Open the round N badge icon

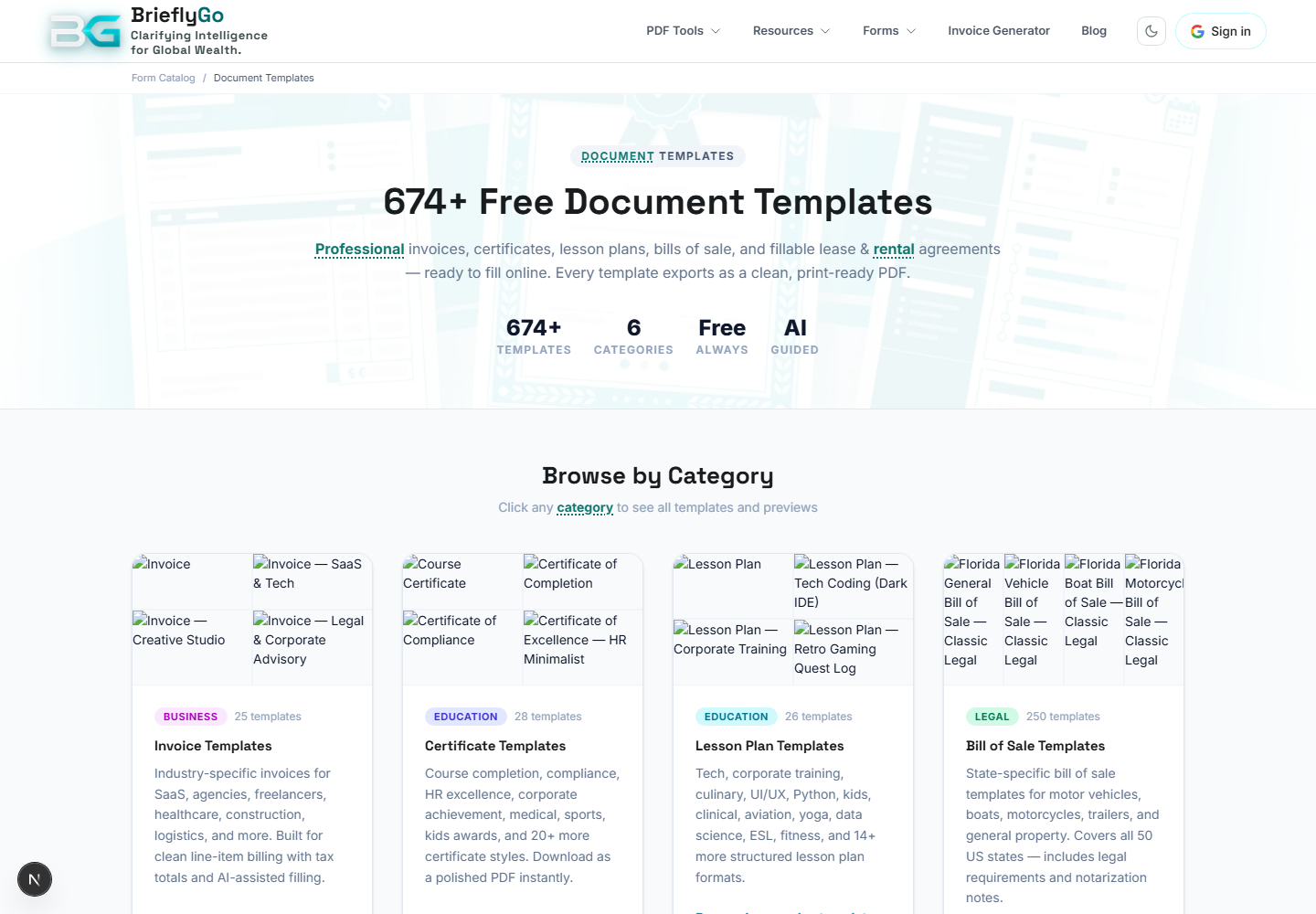point(35,879)
